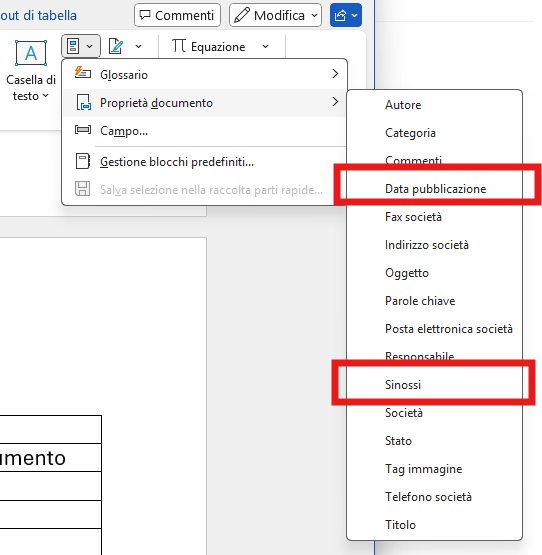542x555 pixels.
Task: Select Proprietà documento menu item
Action: click(x=205, y=103)
